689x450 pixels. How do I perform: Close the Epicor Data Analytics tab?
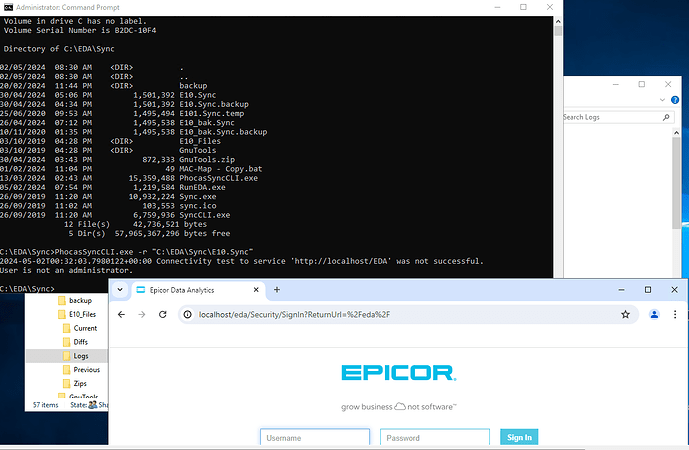256,290
